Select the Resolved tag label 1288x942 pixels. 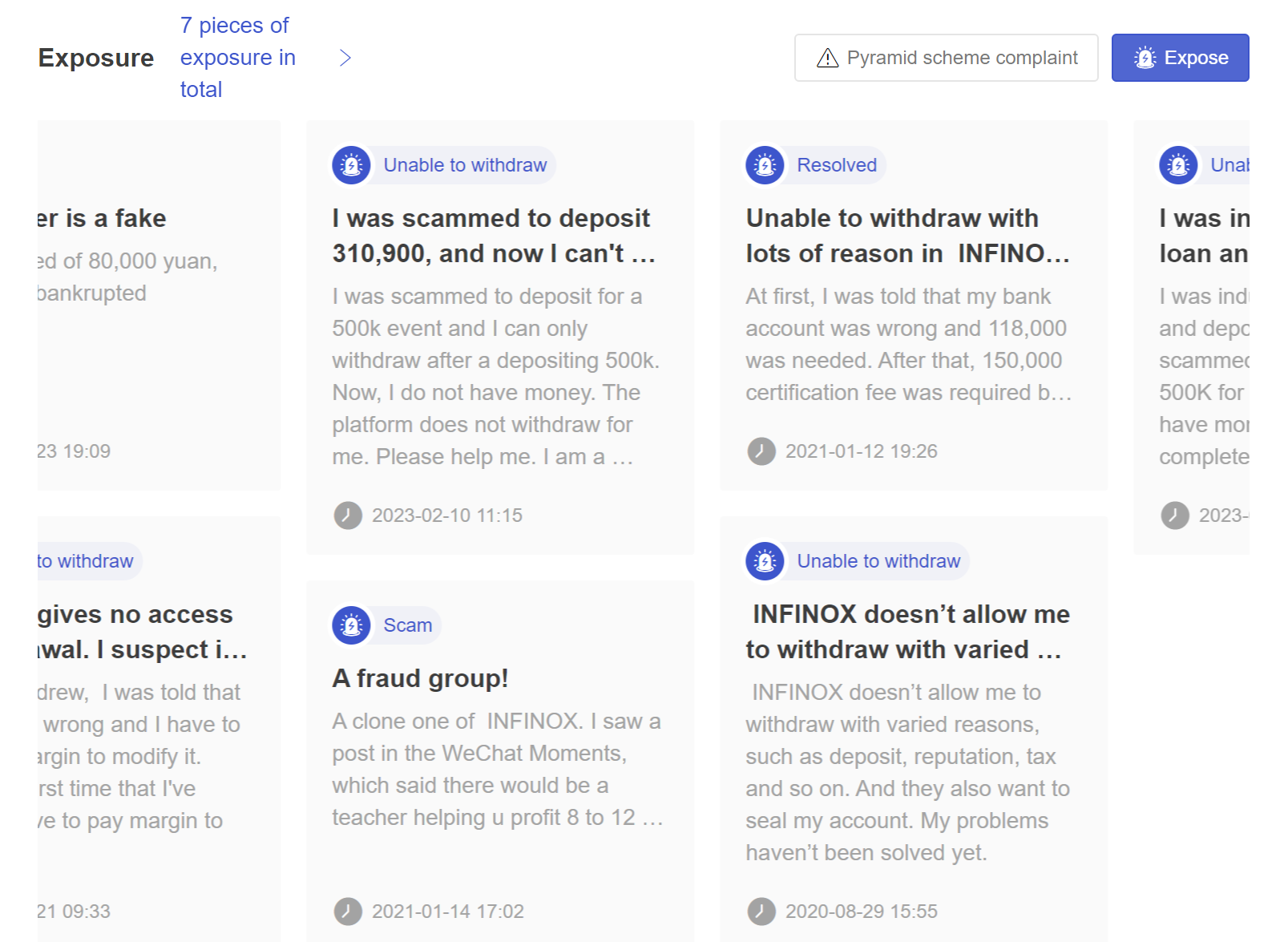point(837,165)
